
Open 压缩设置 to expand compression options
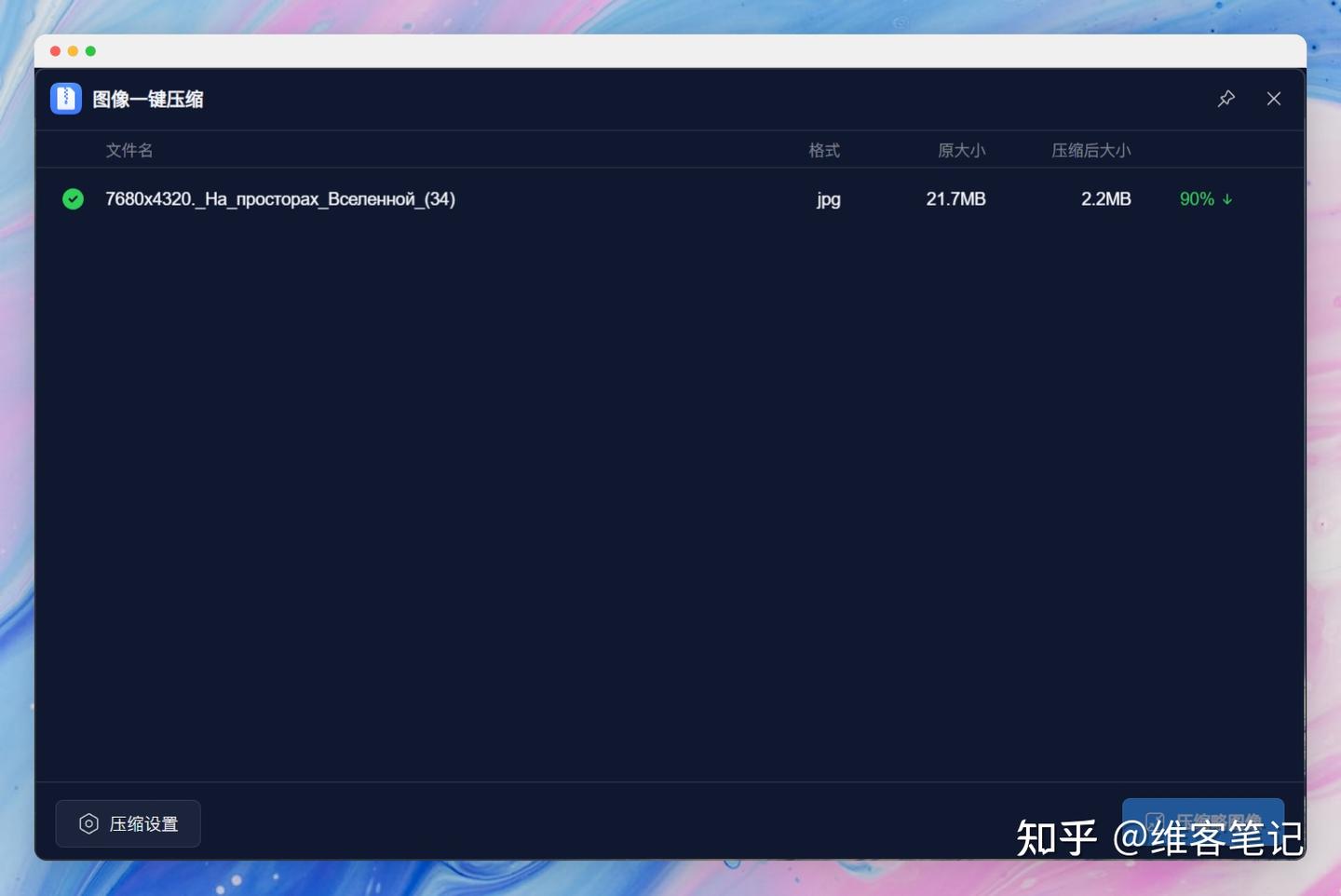[x=128, y=823]
